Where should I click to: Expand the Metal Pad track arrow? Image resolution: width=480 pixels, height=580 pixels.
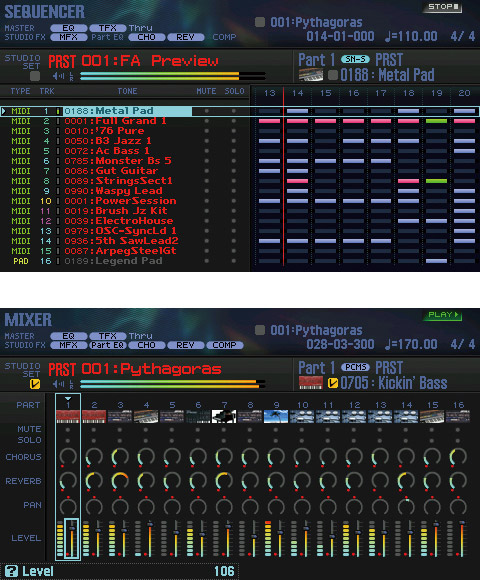(4, 111)
